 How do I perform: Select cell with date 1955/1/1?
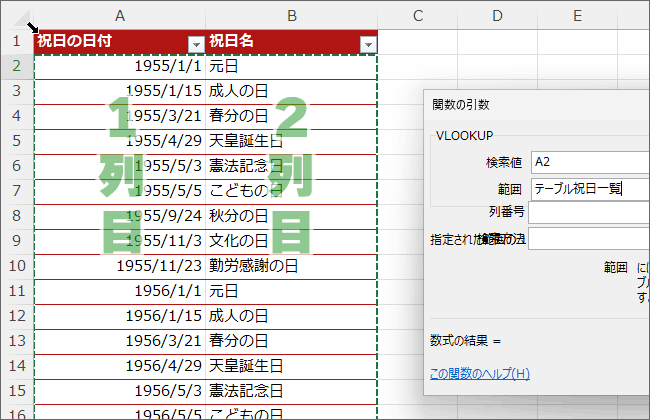pyautogui.click(x=120, y=66)
